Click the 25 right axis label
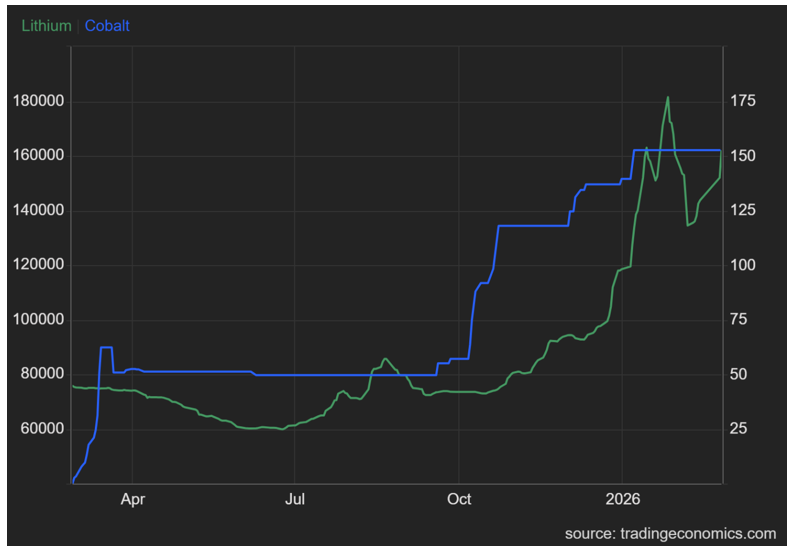The image size is (791, 556). [x=738, y=429]
